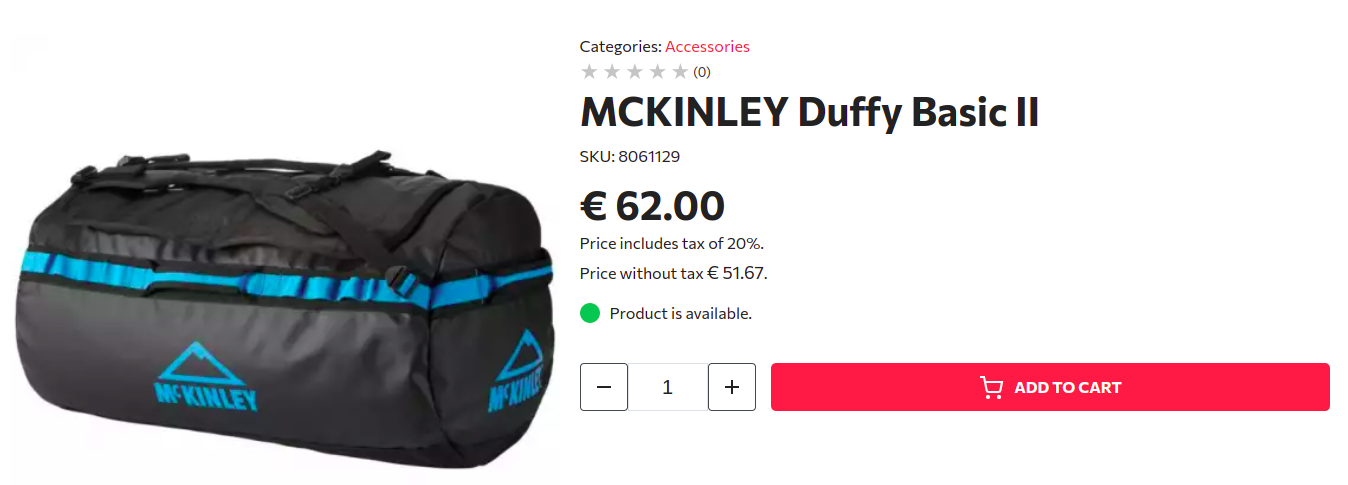Click the Product is available text
The height and width of the screenshot is (485, 1348).
(681, 313)
